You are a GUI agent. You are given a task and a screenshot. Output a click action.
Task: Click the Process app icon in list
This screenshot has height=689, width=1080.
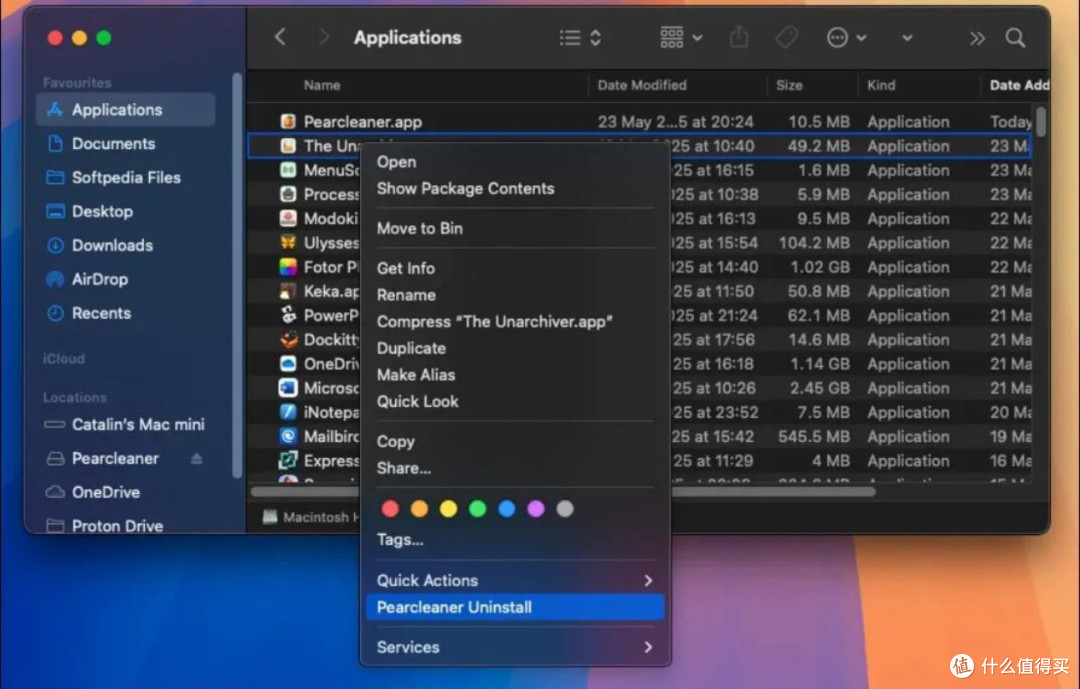click(x=288, y=194)
